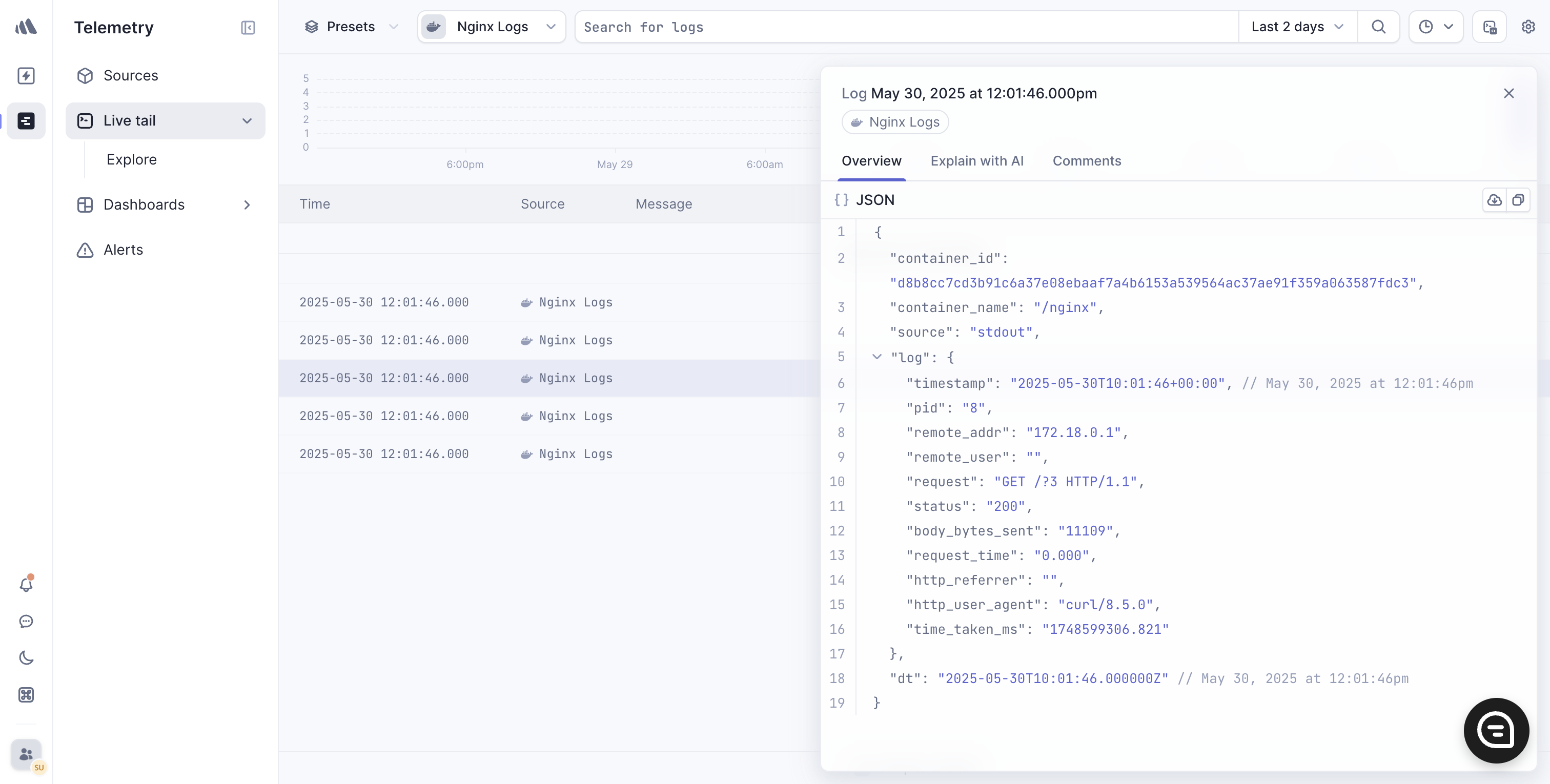Collapse the sidebar panel
Image resolution: width=1550 pixels, height=784 pixels.
[x=248, y=28]
